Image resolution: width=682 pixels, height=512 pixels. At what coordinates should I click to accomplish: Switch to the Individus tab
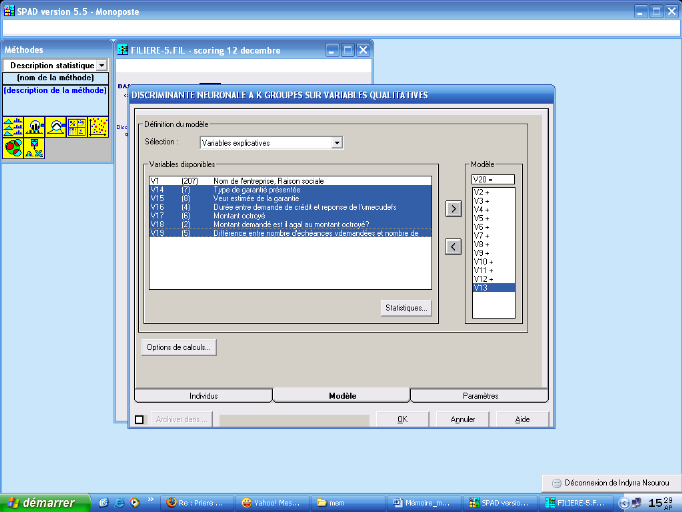click(x=203, y=396)
